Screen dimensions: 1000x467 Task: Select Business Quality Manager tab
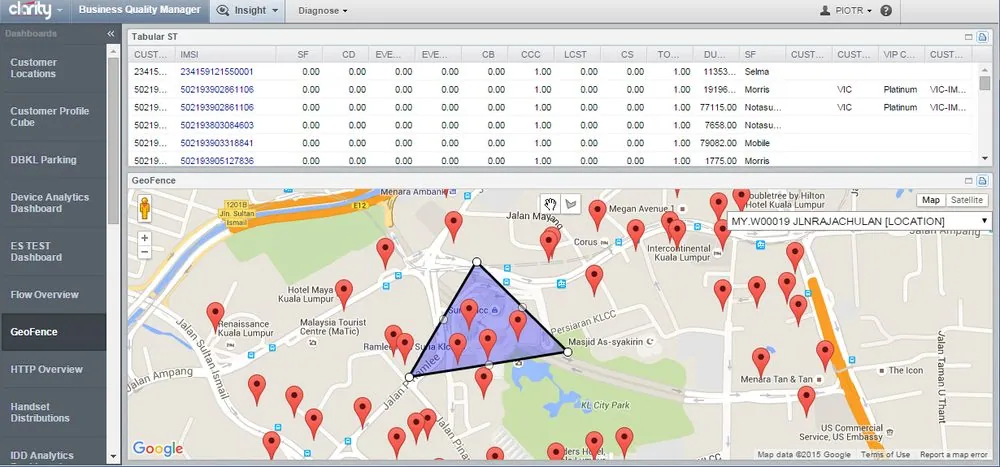(x=140, y=10)
